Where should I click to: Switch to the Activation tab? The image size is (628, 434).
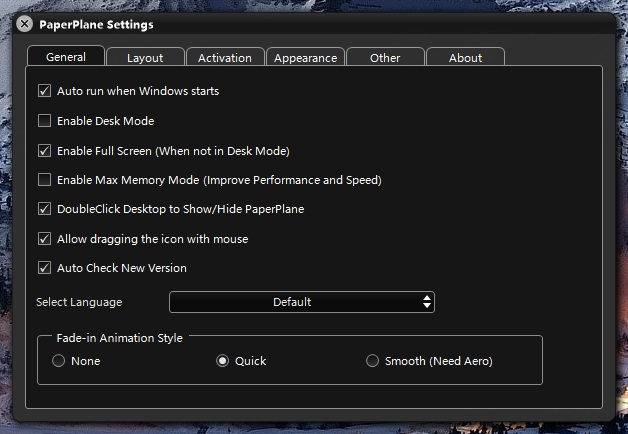click(x=225, y=58)
